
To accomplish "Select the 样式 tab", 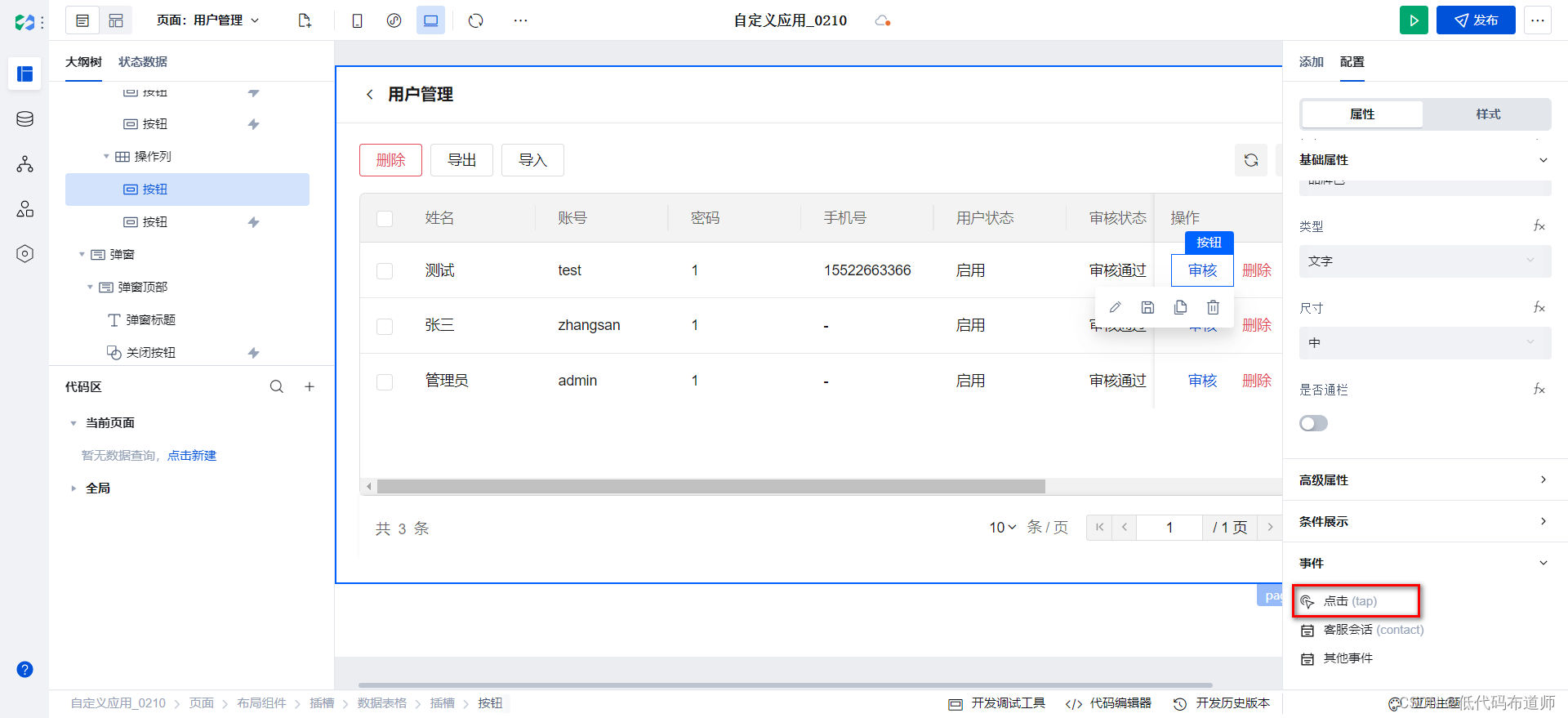I will [x=1488, y=114].
